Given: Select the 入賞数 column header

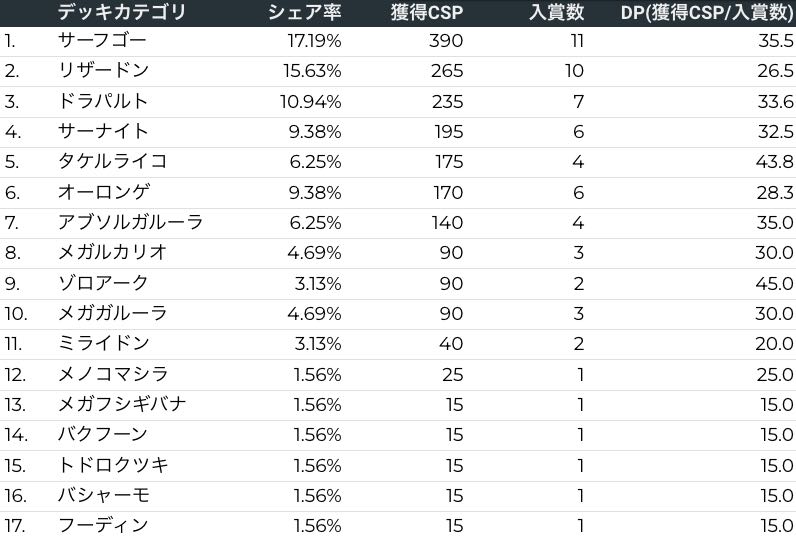Looking at the screenshot, I should tap(556, 12).
